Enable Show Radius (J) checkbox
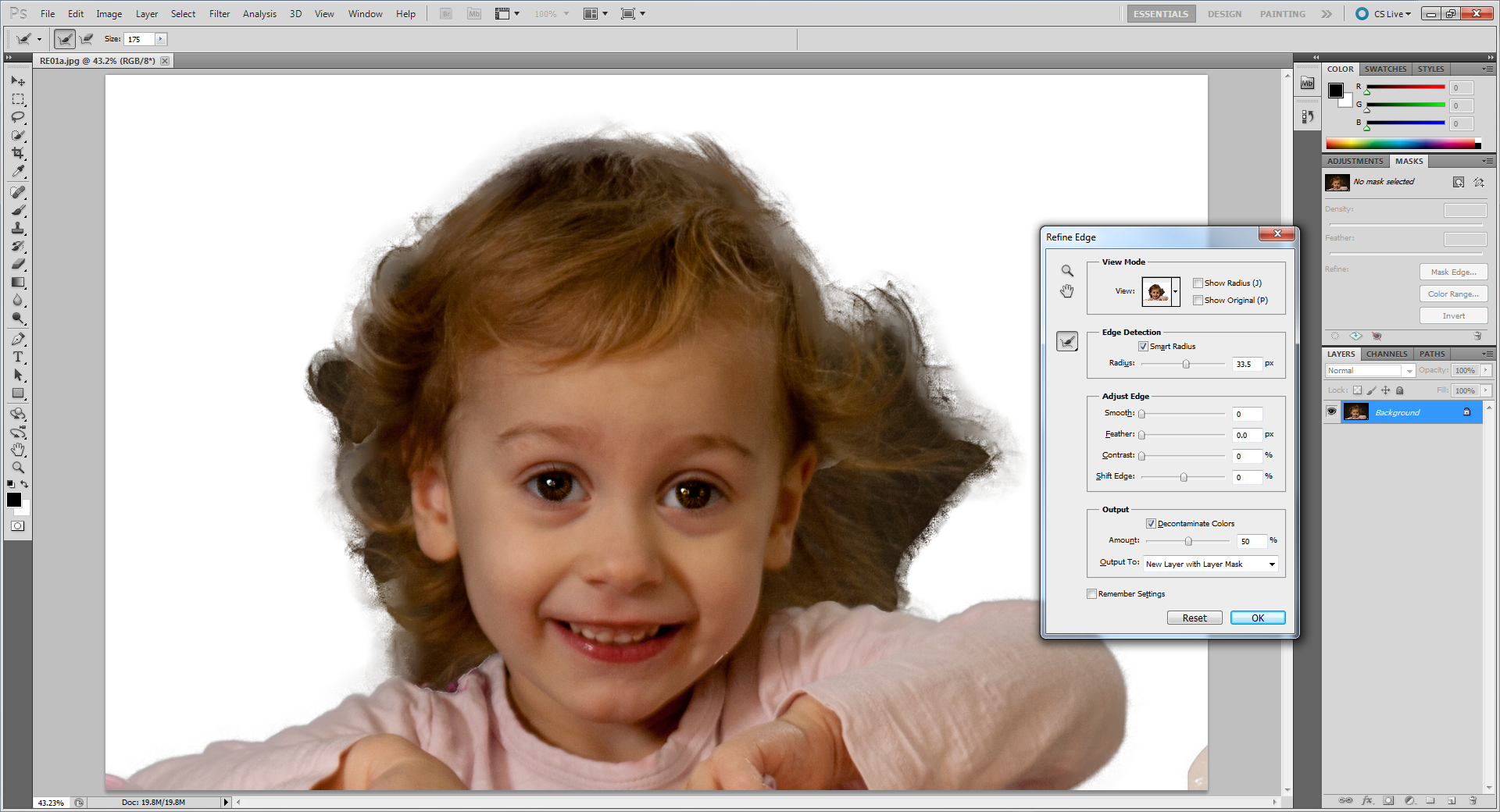This screenshot has height=812, width=1500. 1198,283
